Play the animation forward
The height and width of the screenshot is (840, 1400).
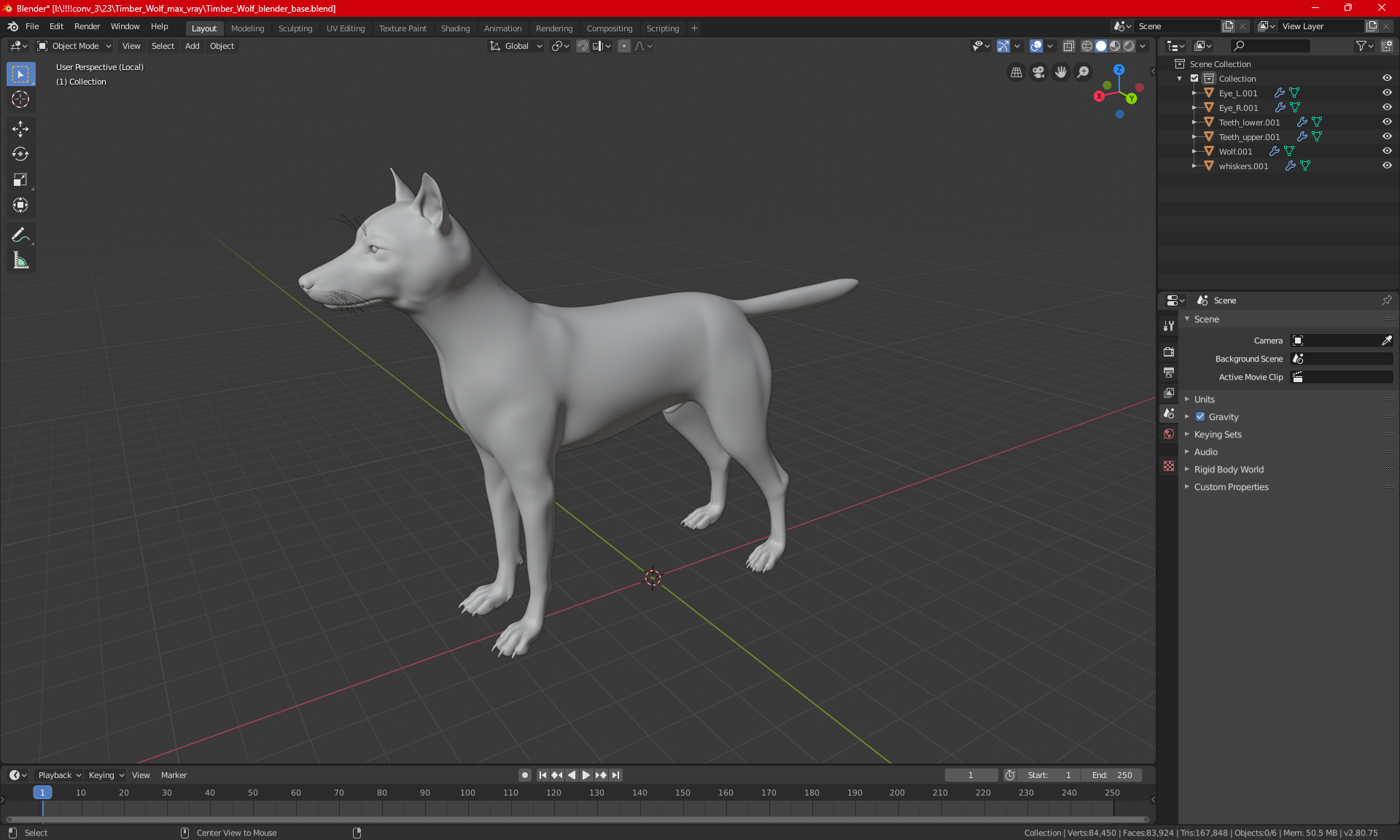coord(586,775)
